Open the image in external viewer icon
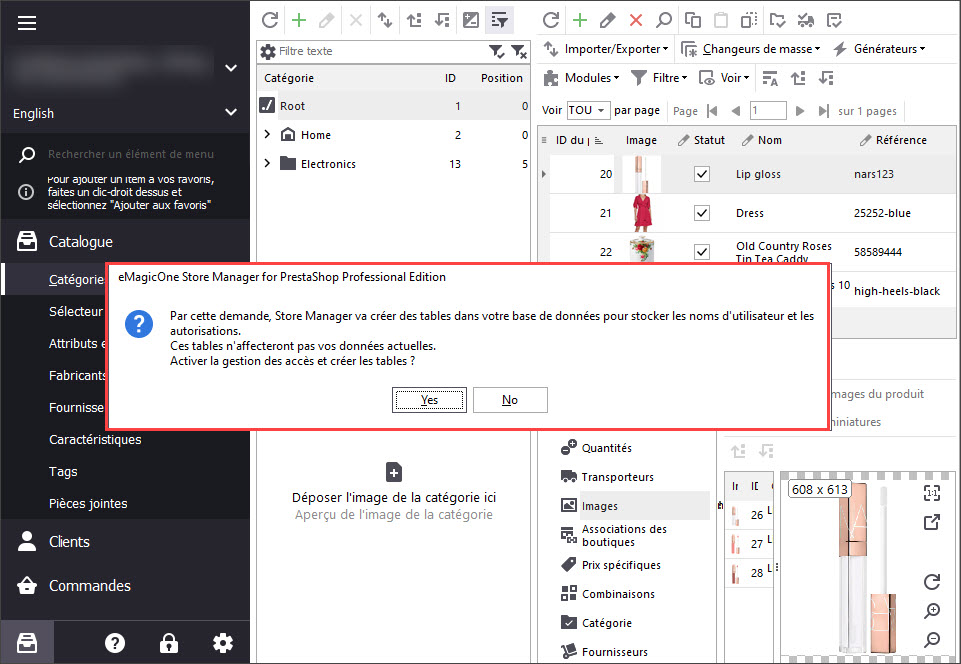The image size is (961, 664). [932, 522]
